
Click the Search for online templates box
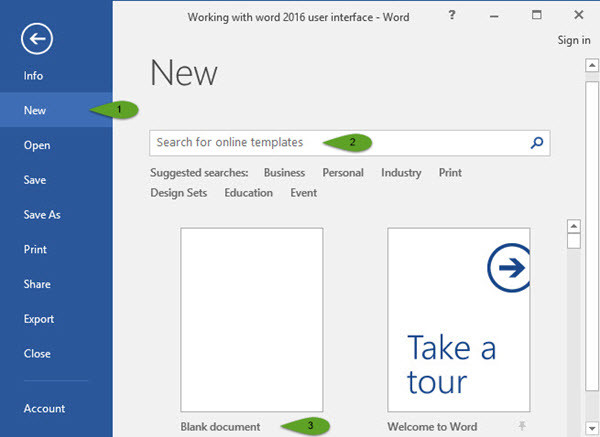pyautogui.click(x=349, y=143)
